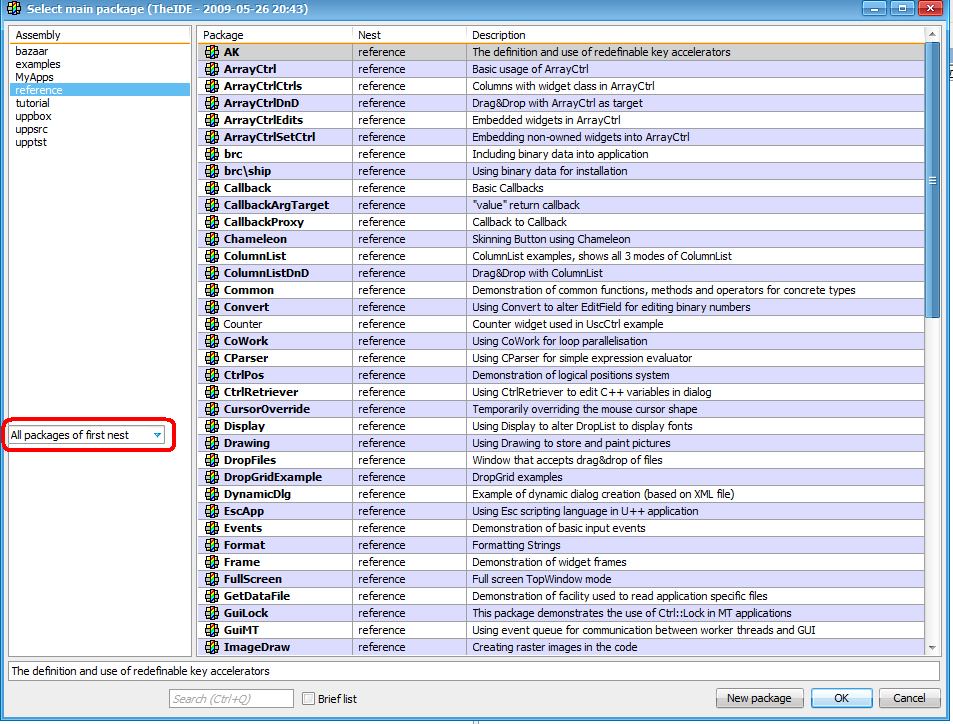This screenshot has height=724, width=953.
Task: Click the scroll down arrow of package list
Action: [933, 648]
